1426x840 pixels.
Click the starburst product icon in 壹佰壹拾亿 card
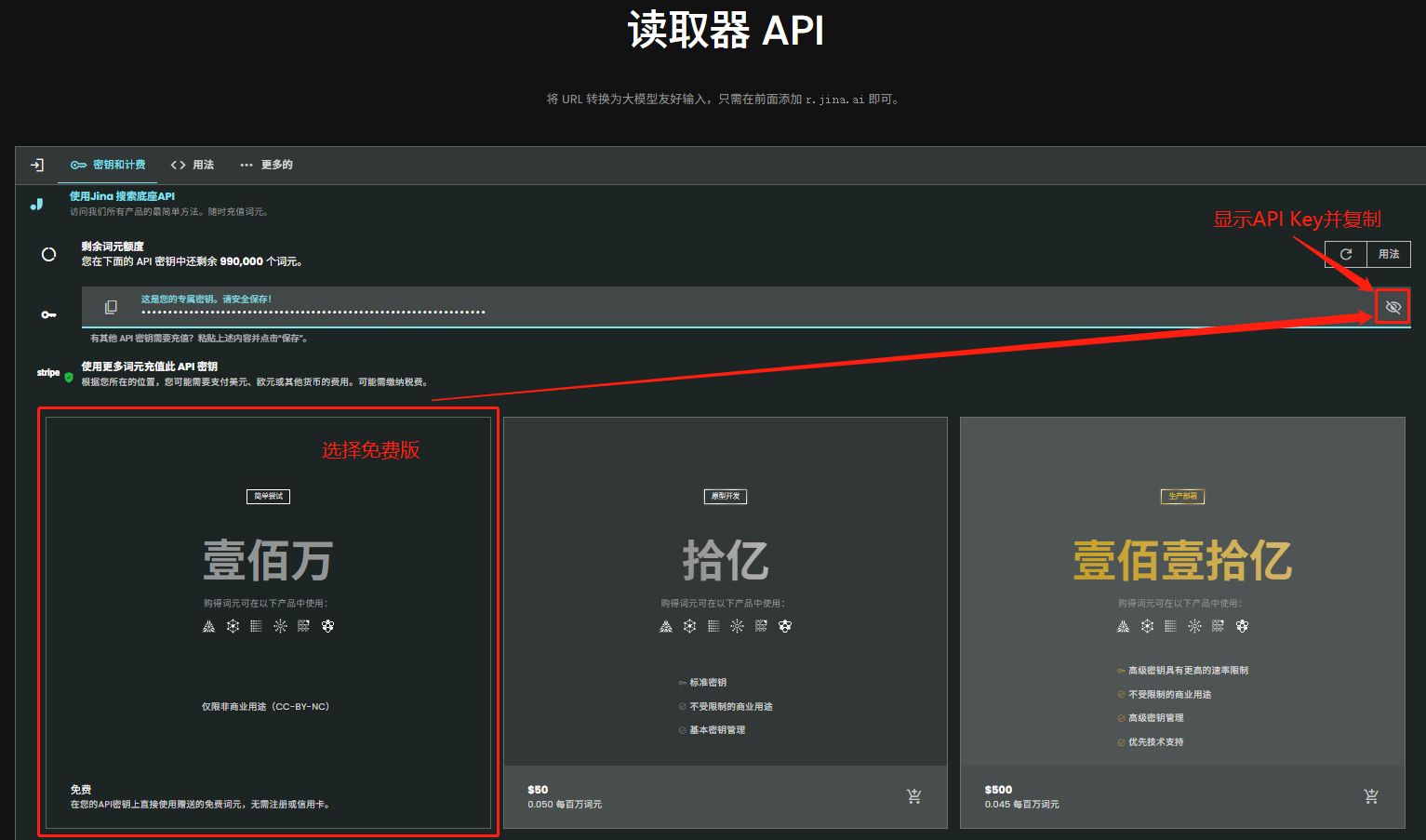pos(1194,626)
